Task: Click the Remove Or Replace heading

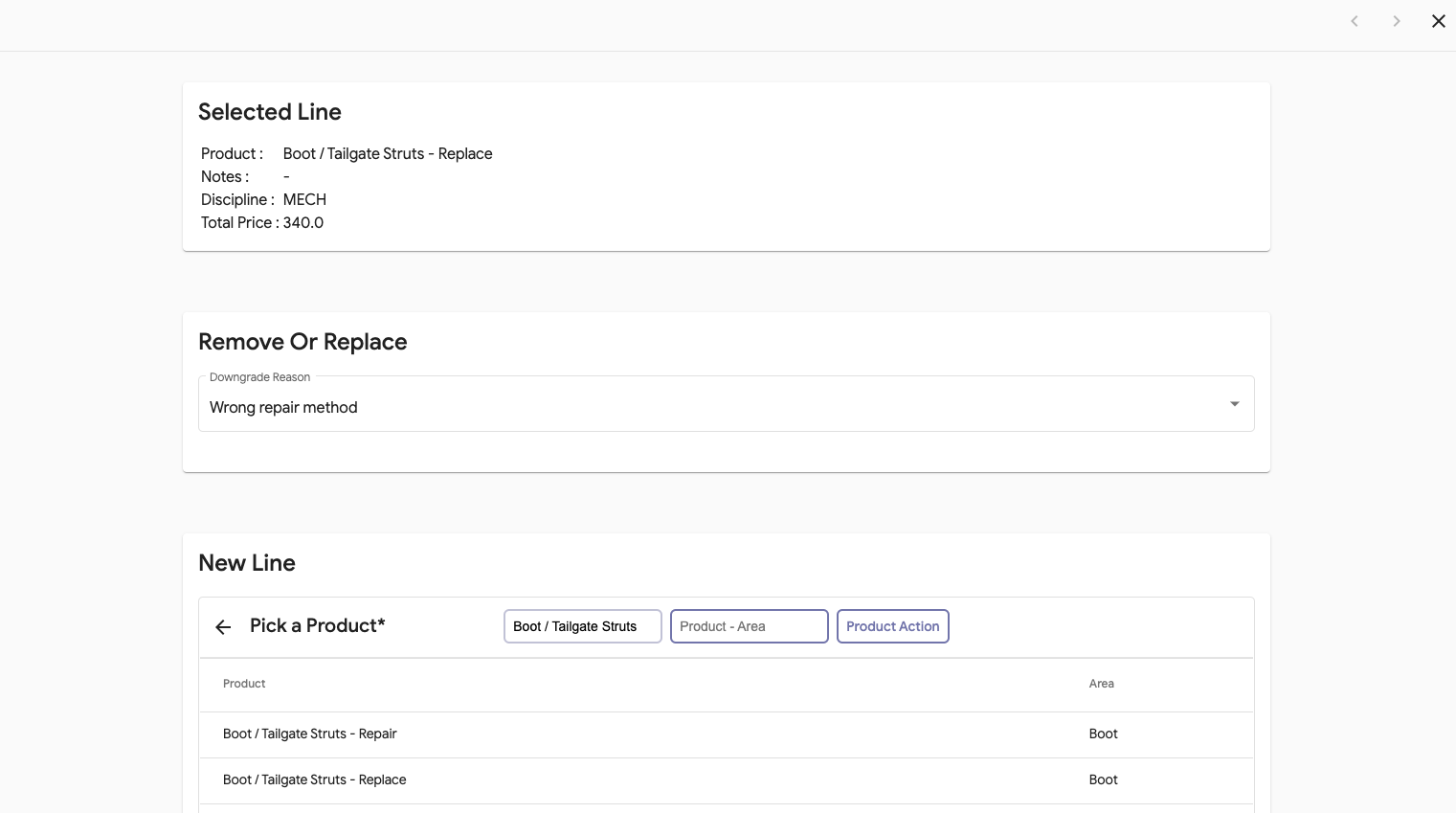Action: tap(302, 342)
